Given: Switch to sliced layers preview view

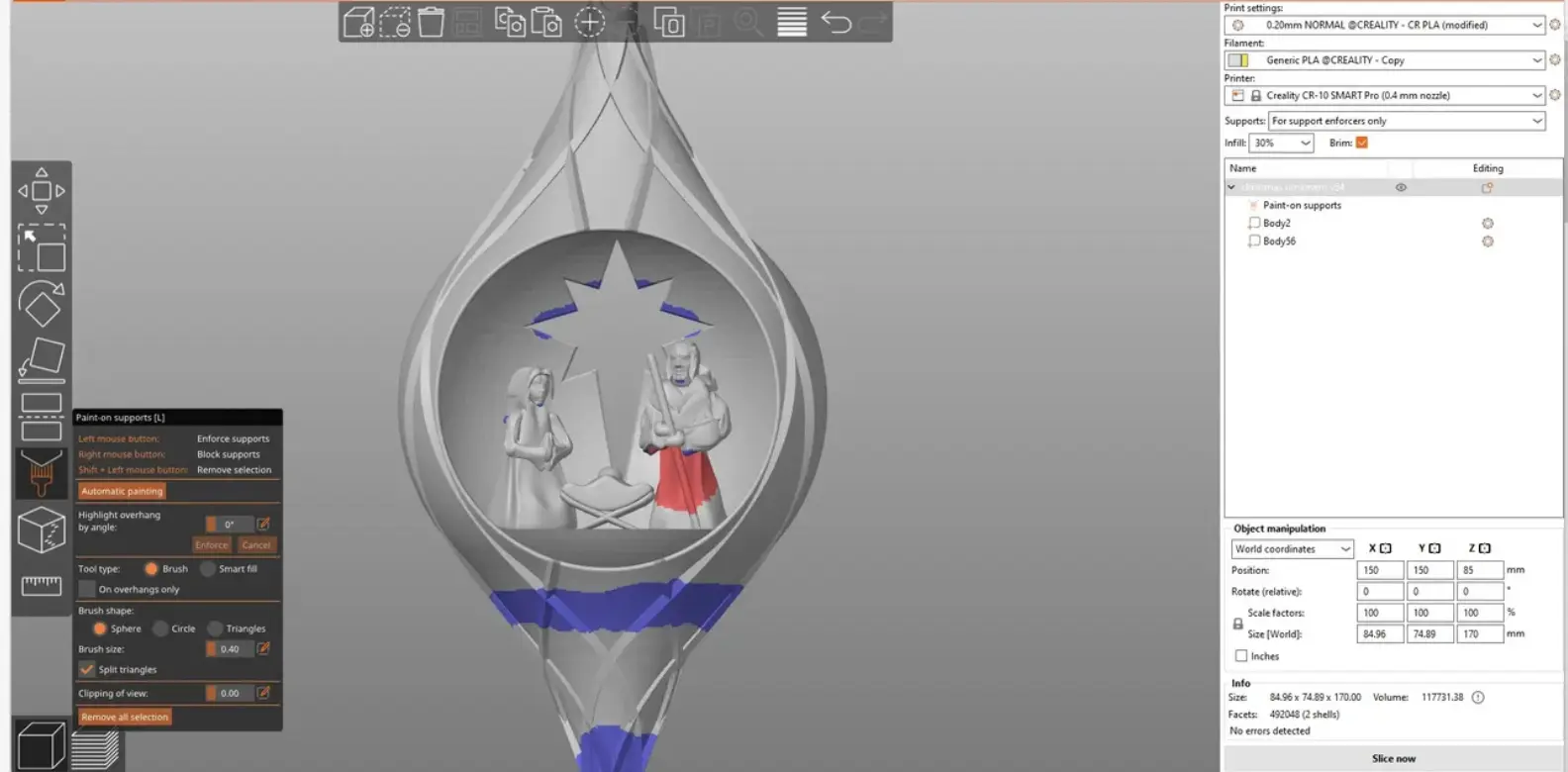Looking at the screenshot, I should pos(96,749).
